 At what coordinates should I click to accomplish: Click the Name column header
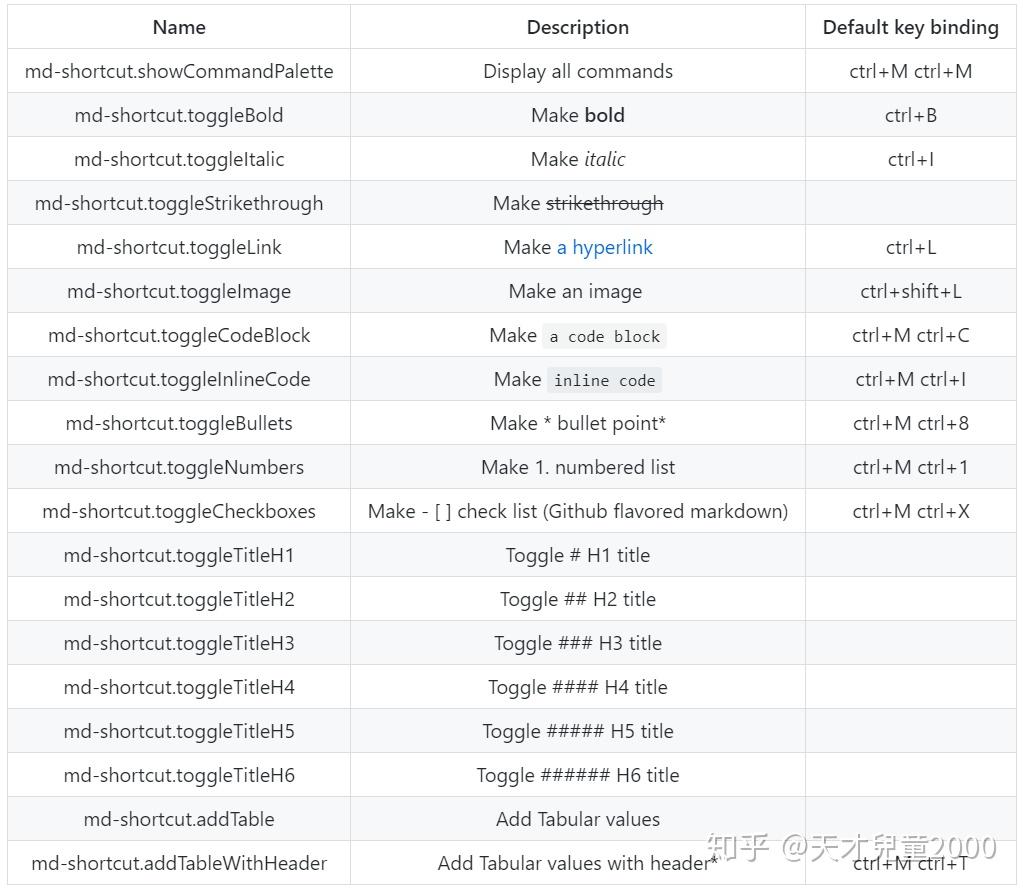point(179,27)
